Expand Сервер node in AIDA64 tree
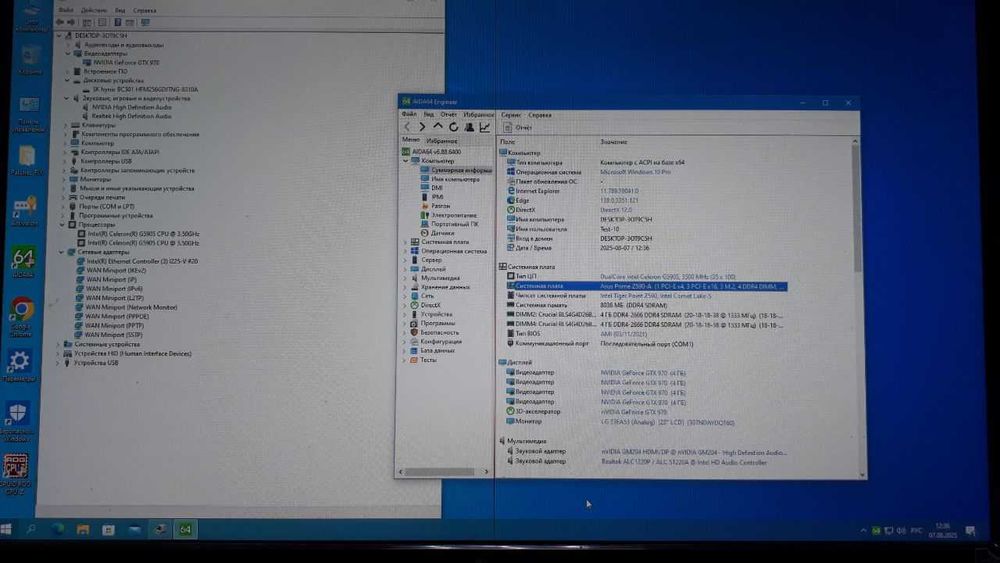The height and width of the screenshot is (563, 1000). click(406, 260)
